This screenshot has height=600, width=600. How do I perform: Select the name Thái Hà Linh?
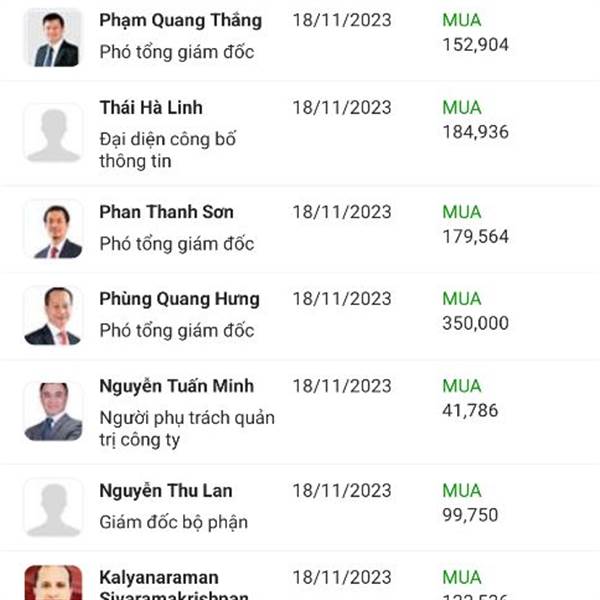click(x=150, y=107)
